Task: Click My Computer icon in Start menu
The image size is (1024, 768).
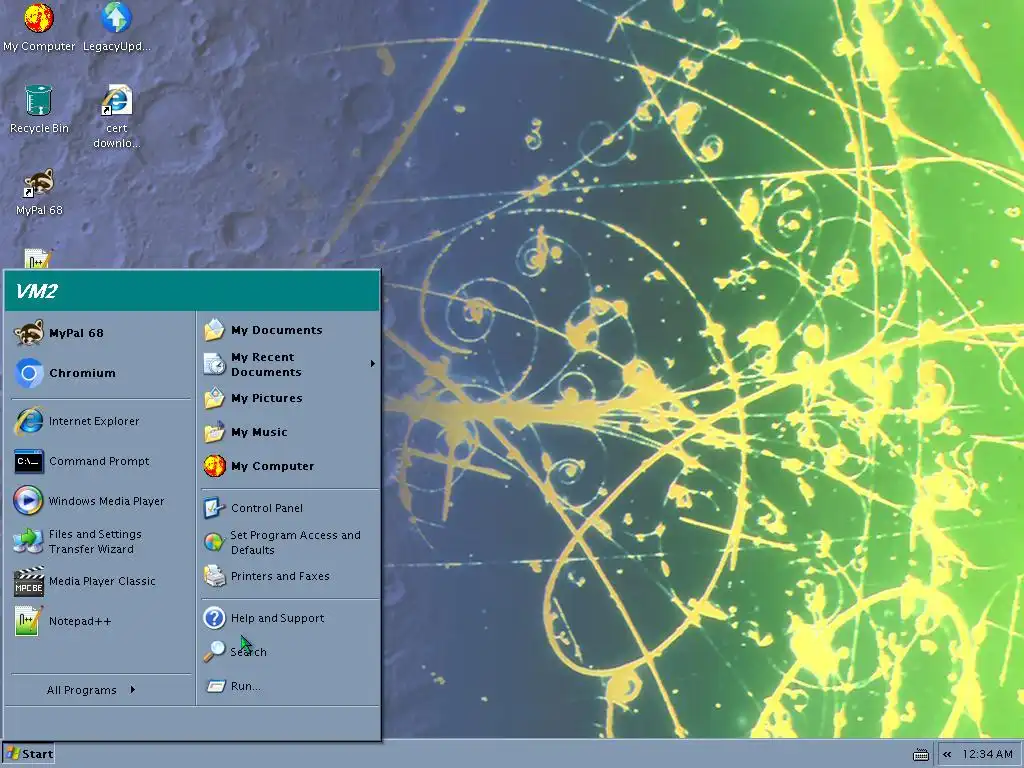Action: point(214,466)
